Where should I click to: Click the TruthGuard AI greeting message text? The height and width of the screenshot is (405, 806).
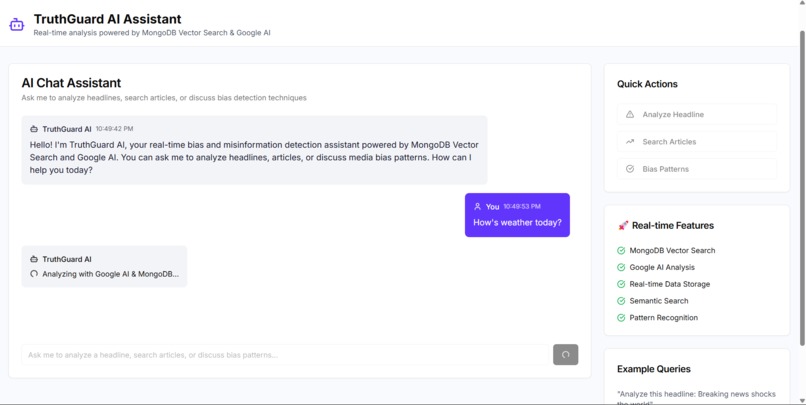pyautogui.click(x=254, y=158)
